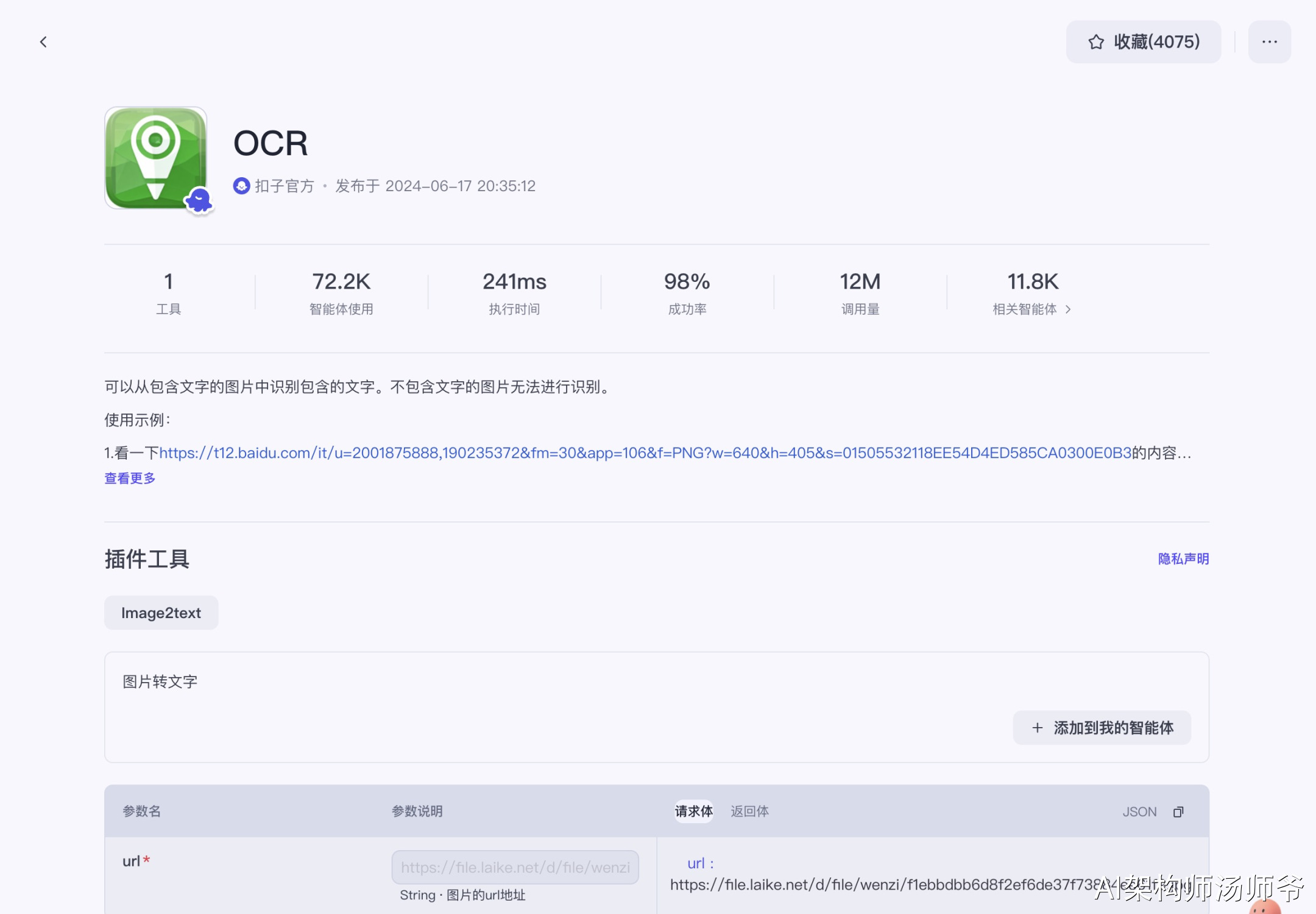Open the three-dots more options menu

point(1269,42)
